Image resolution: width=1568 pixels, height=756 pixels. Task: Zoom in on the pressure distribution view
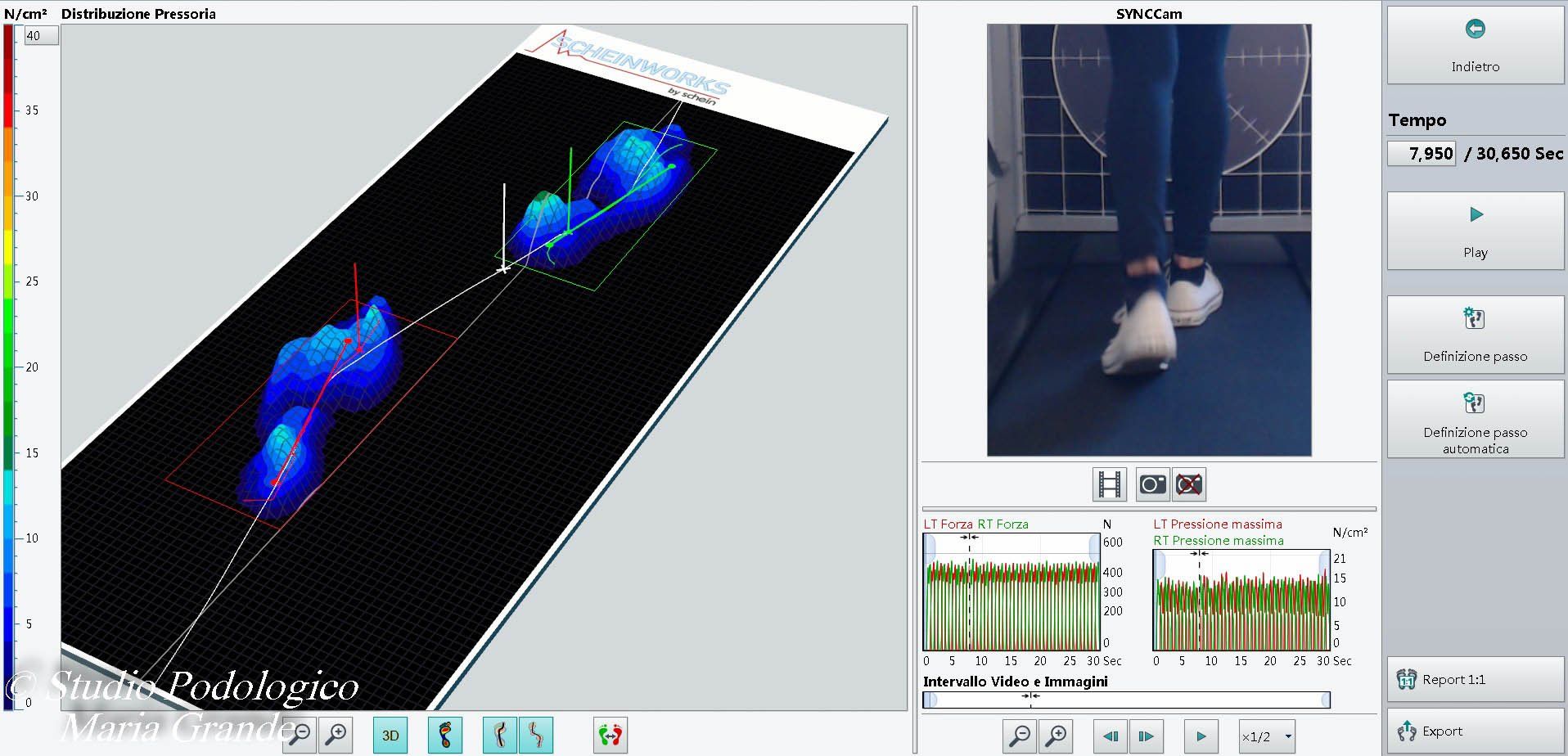(x=336, y=736)
